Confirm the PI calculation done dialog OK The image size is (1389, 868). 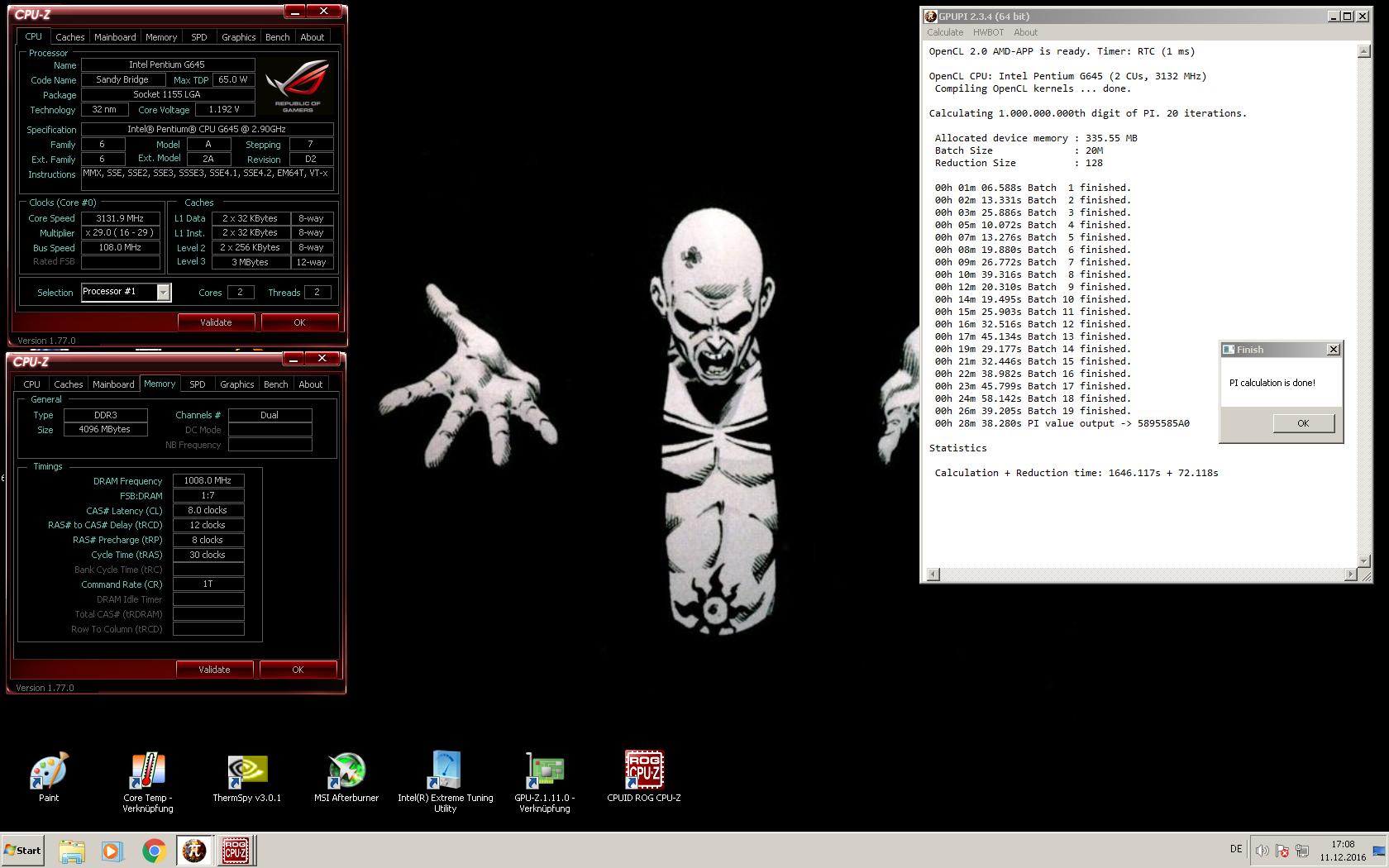1303,423
